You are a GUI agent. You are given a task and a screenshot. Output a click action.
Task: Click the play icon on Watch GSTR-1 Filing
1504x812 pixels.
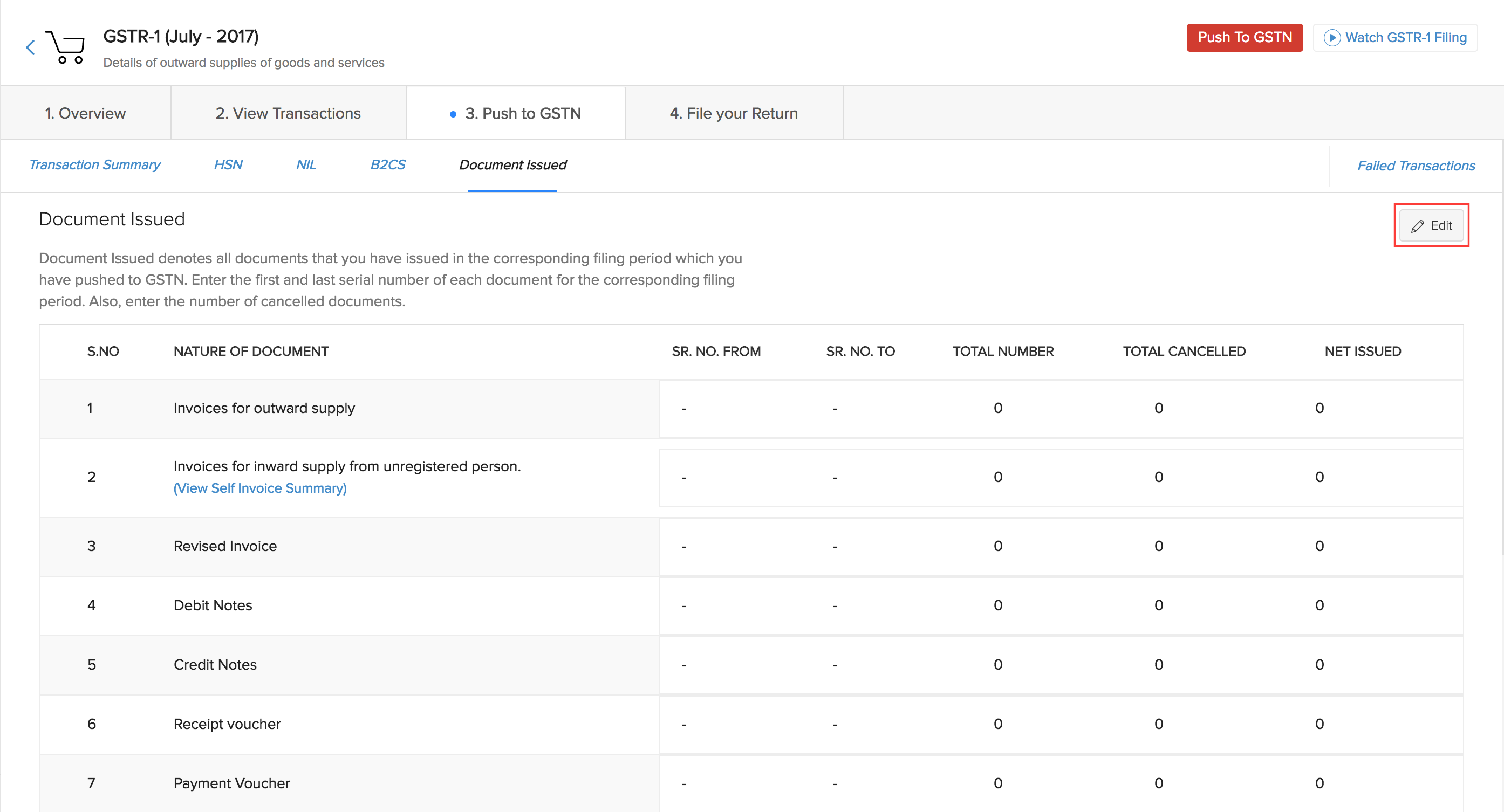(x=1332, y=38)
